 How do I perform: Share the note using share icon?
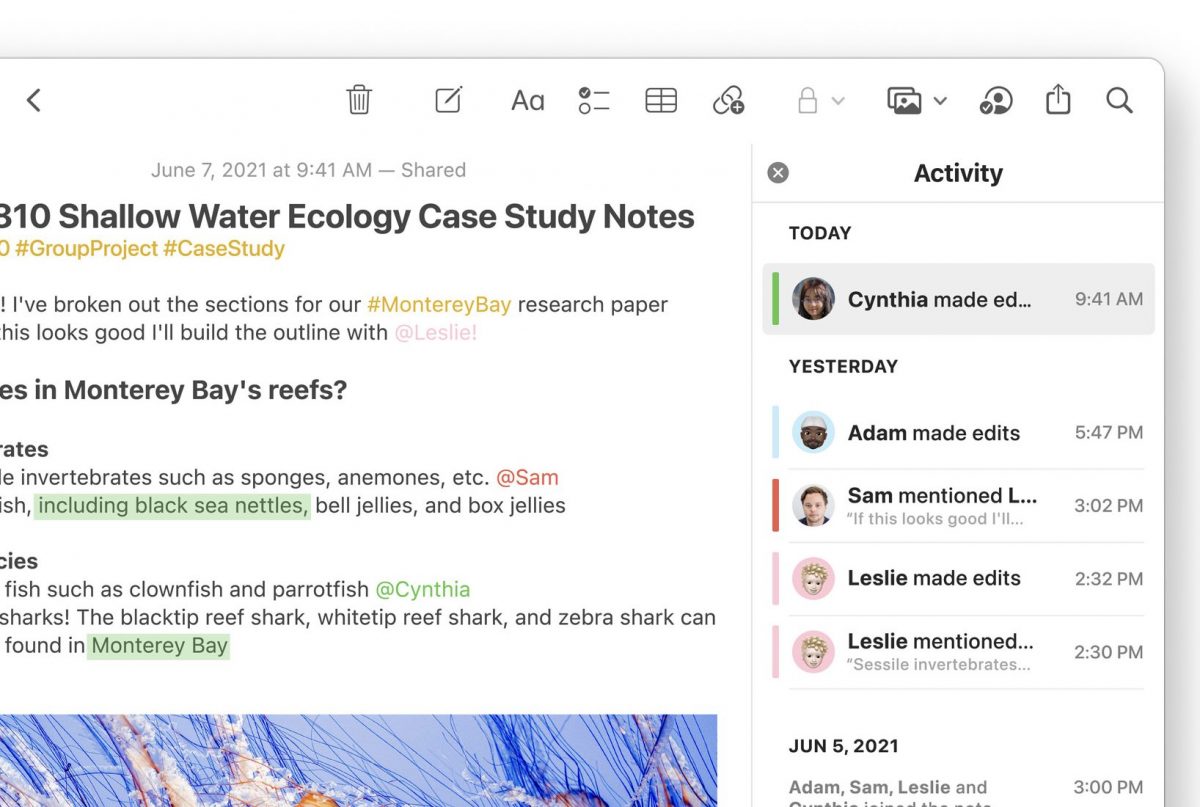1058,100
